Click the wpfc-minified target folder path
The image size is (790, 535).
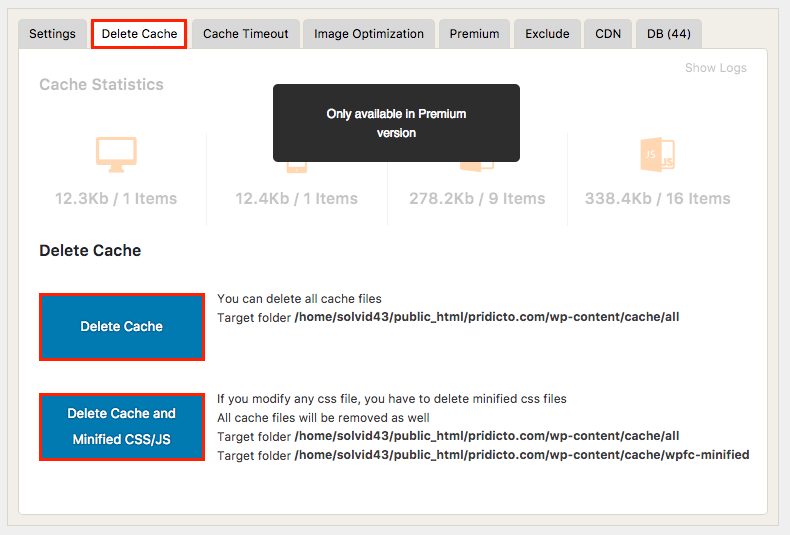[x=521, y=455]
